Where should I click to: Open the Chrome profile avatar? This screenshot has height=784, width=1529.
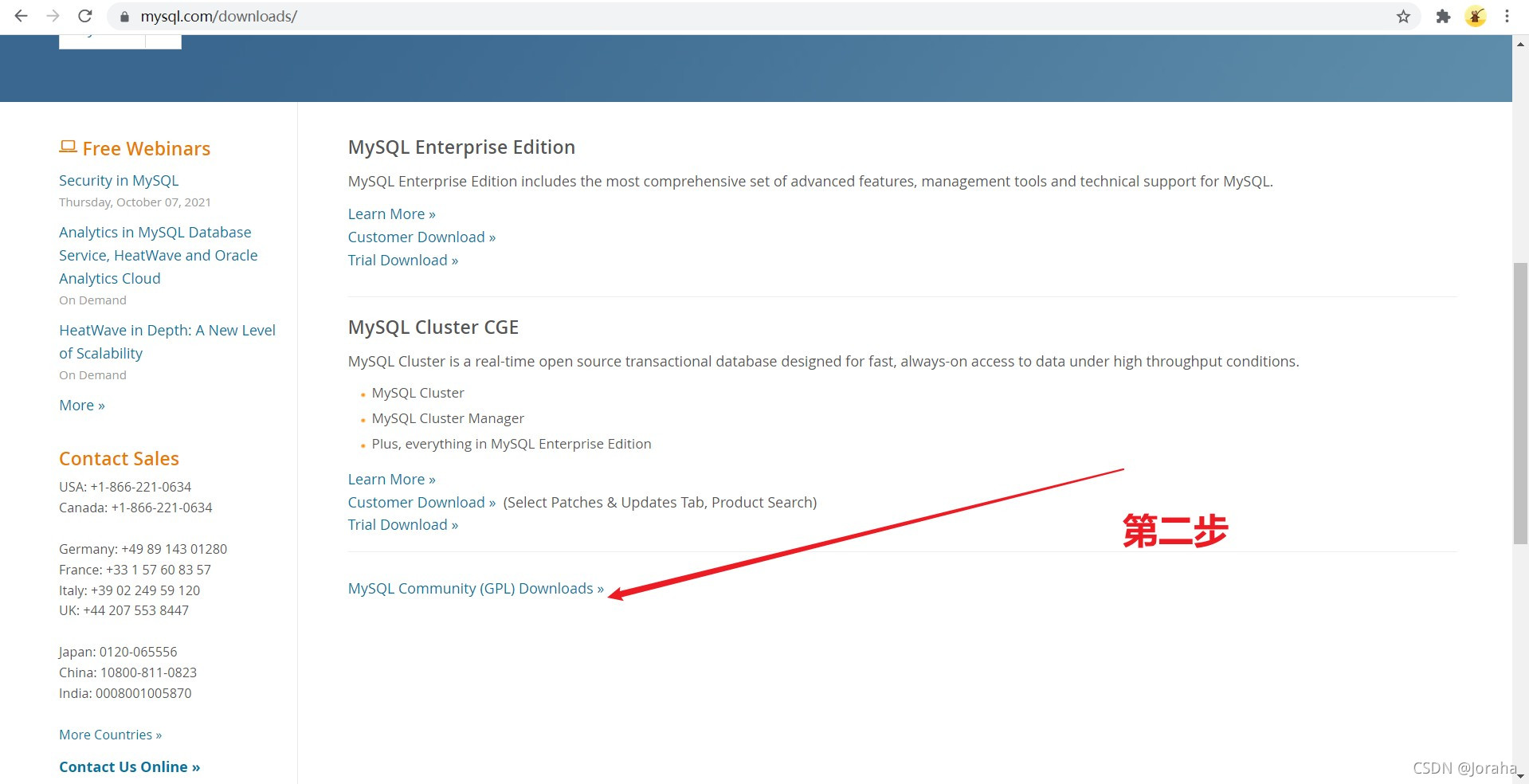(1476, 16)
